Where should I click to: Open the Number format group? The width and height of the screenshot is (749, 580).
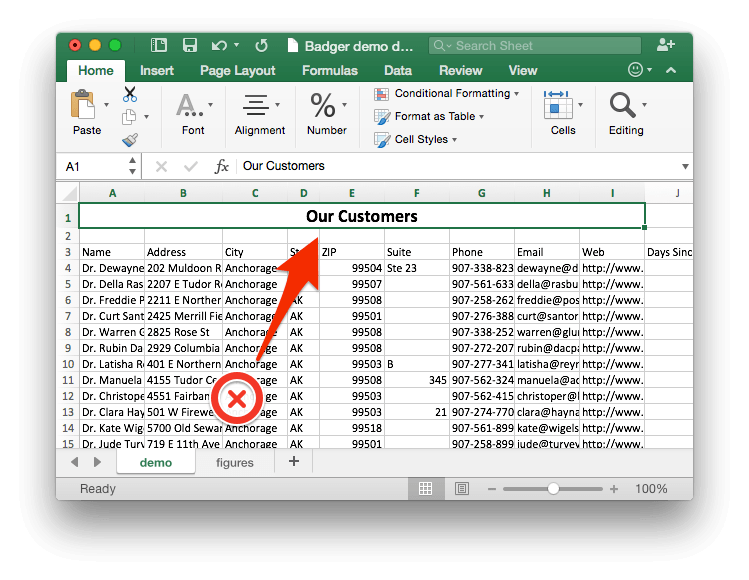pyautogui.click(x=327, y=115)
